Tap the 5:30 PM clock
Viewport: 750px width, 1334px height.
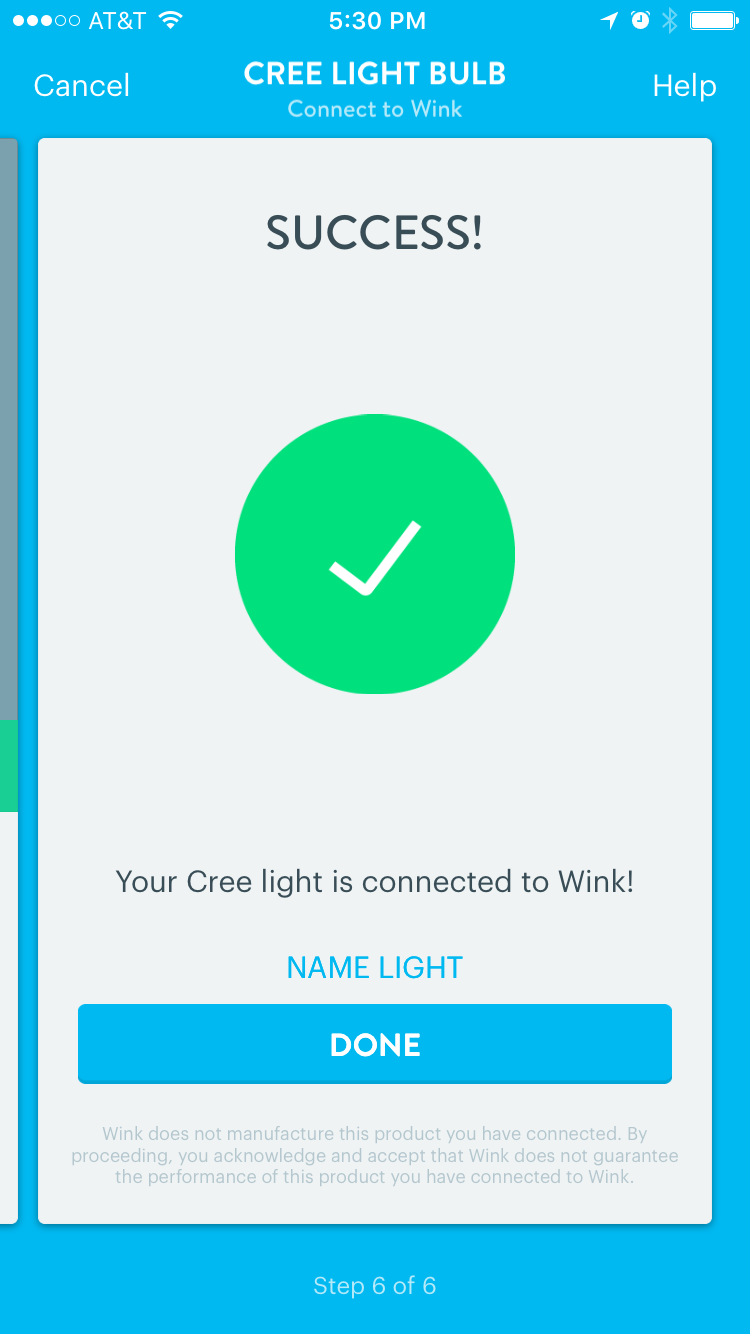tap(376, 20)
